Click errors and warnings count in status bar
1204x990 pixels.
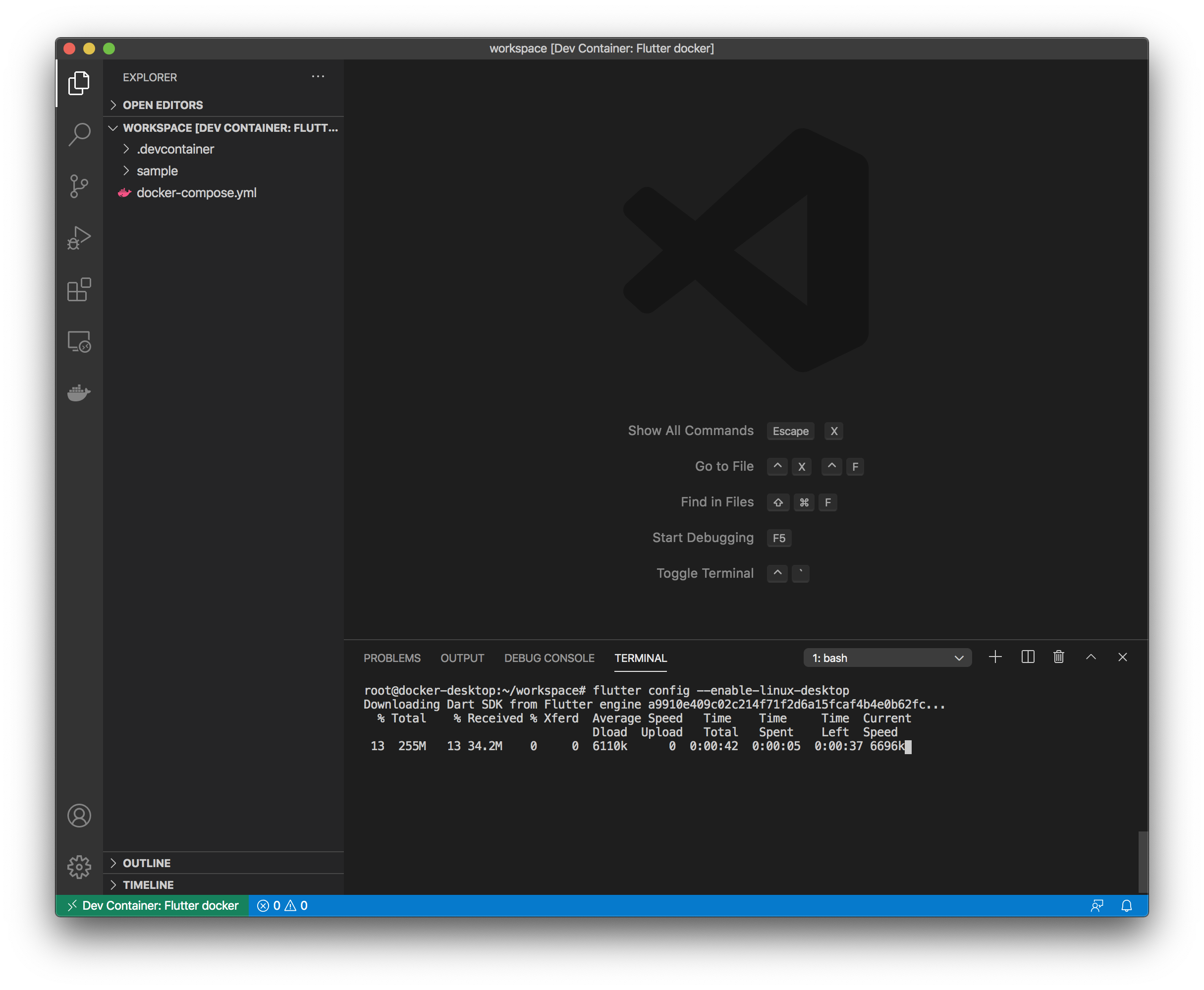282,906
